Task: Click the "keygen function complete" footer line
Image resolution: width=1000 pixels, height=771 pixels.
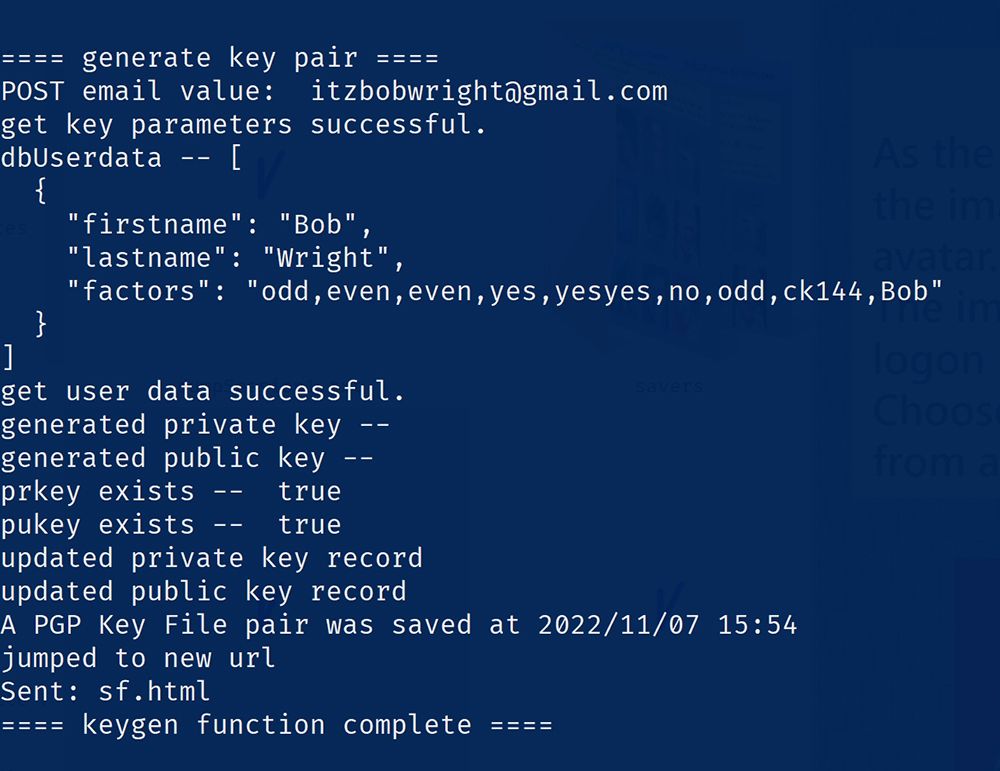Action: click(276, 724)
